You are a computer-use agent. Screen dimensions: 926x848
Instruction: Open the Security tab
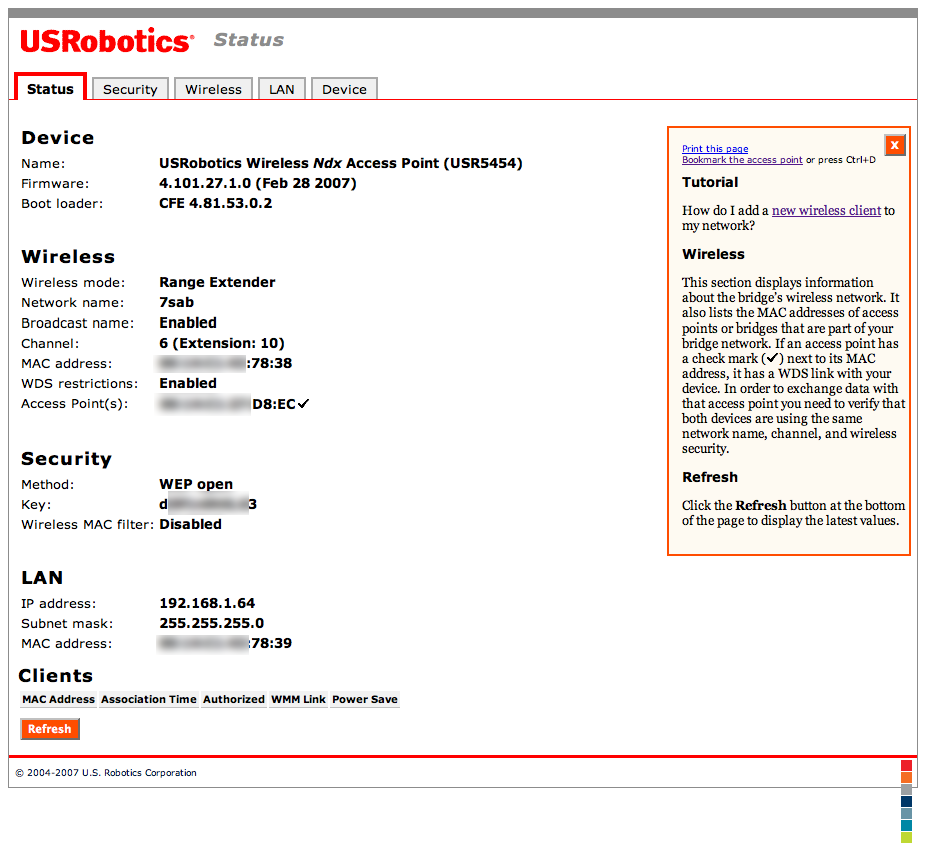(x=130, y=89)
